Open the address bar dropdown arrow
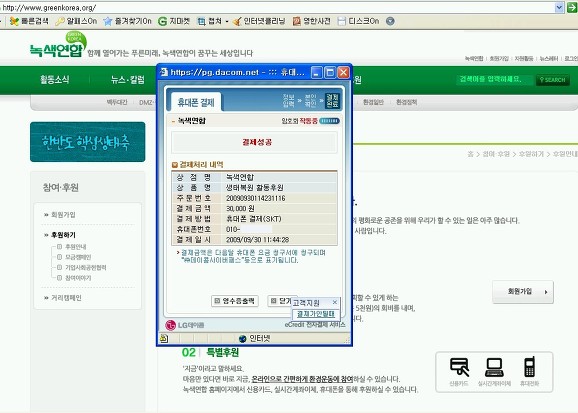This screenshot has height=413, width=578. 560,7
